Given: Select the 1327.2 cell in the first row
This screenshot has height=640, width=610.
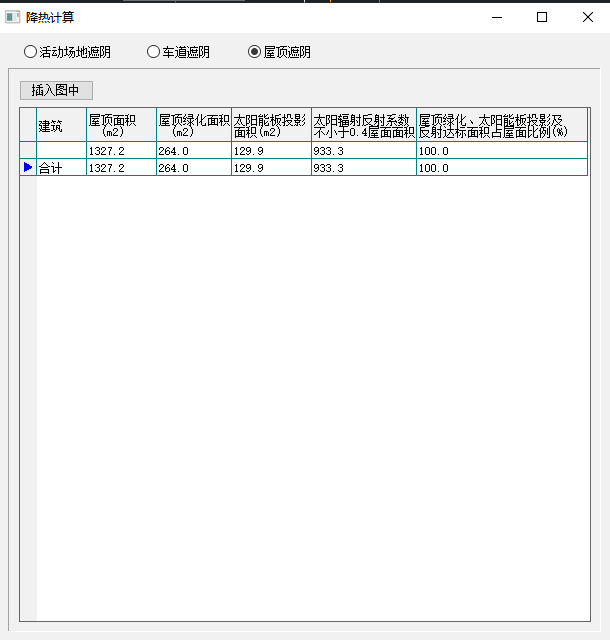Looking at the screenshot, I should click(x=121, y=151).
